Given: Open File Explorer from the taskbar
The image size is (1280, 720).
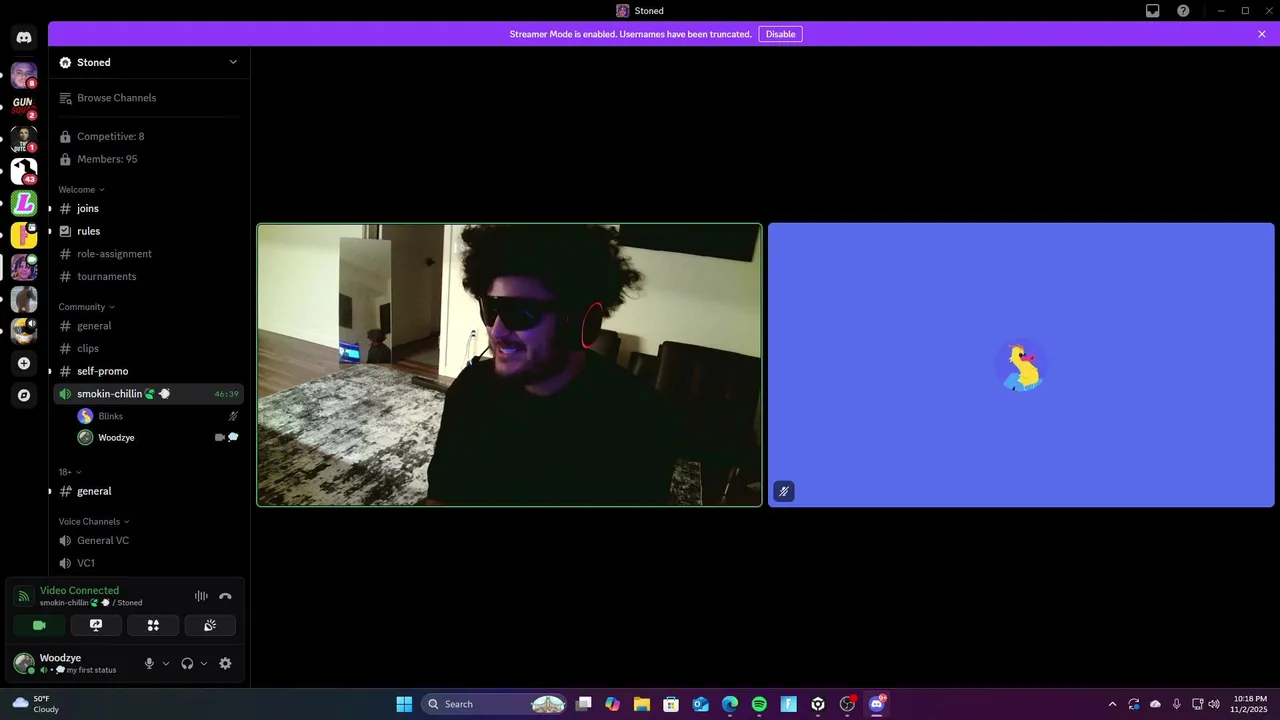Looking at the screenshot, I should pos(642,704).
